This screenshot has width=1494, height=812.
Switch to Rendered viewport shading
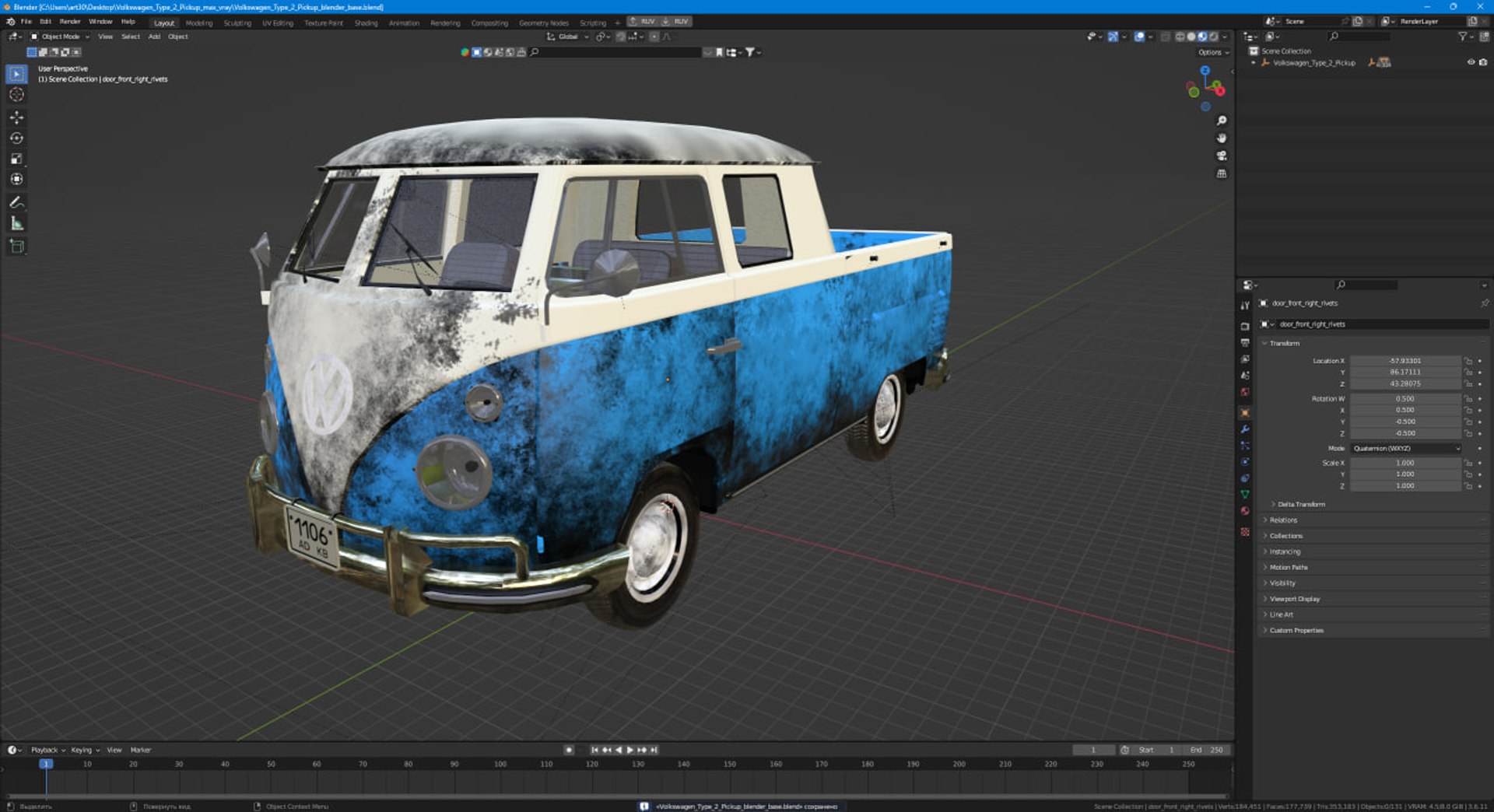[1213, 37]
